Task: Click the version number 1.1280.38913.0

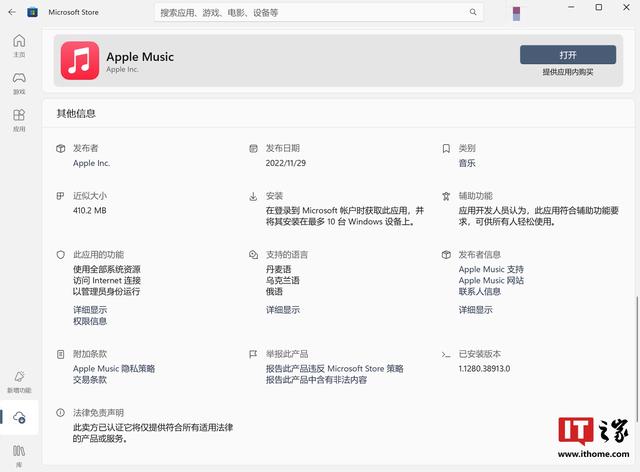Action: click(484, 369)
